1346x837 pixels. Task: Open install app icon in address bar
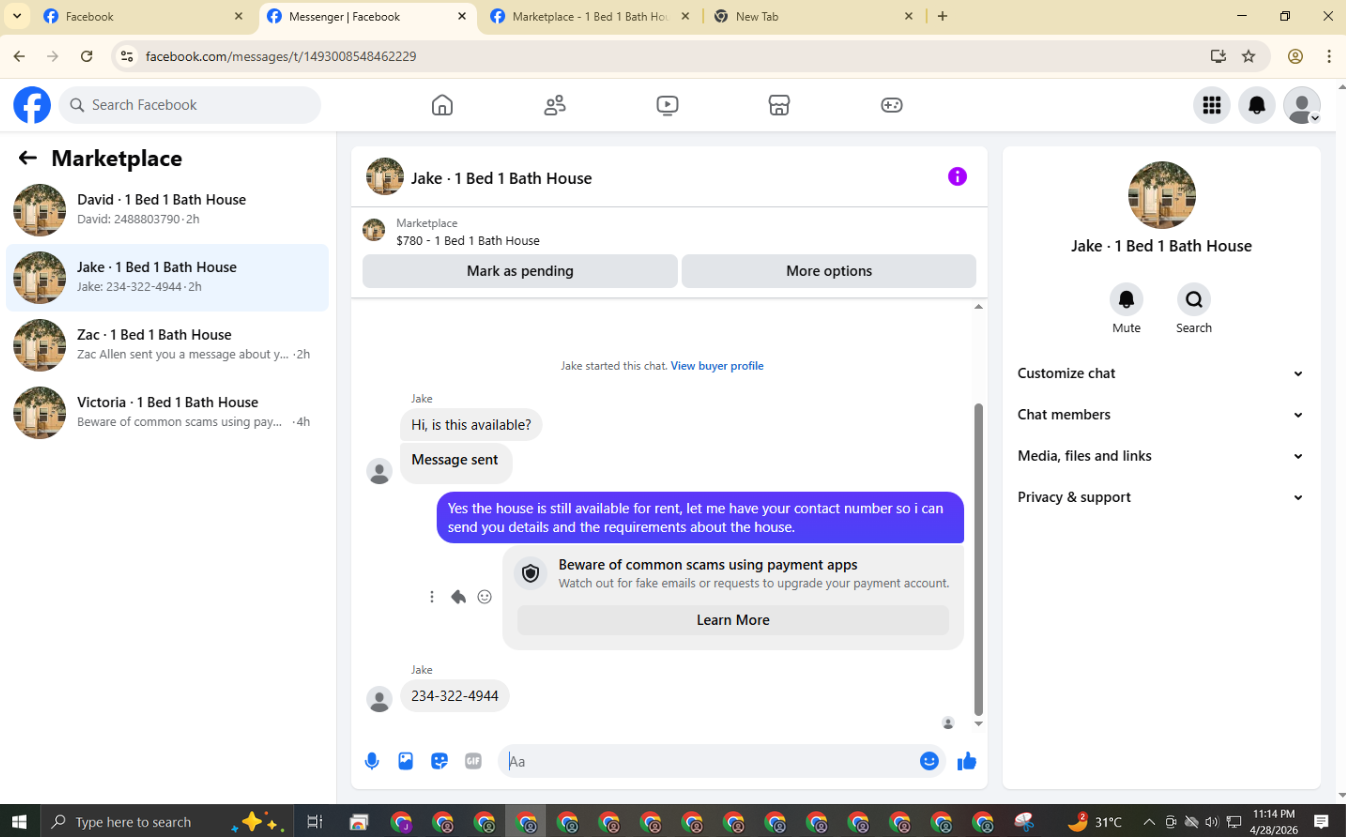coord(1218,57)
